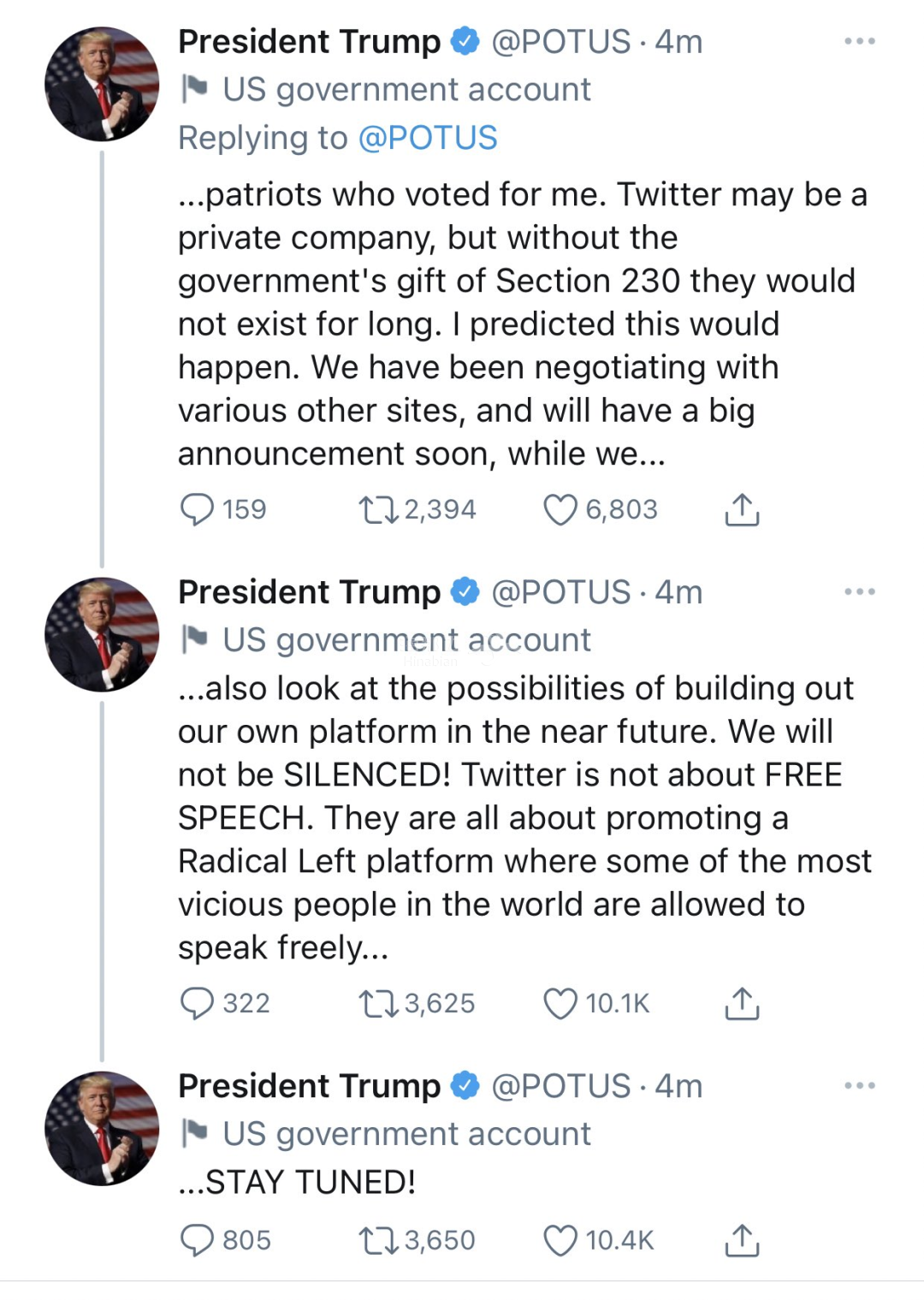Like the "STAY TUNED!" tweet
The image size is (924, 1300).
[x=560, y=1241]
